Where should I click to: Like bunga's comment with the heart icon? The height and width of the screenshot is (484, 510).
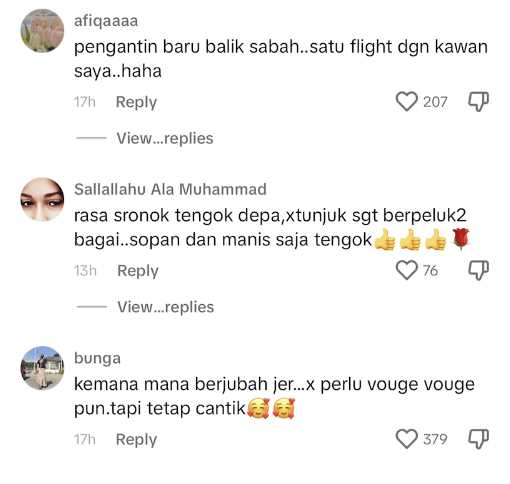click(406, 439)
